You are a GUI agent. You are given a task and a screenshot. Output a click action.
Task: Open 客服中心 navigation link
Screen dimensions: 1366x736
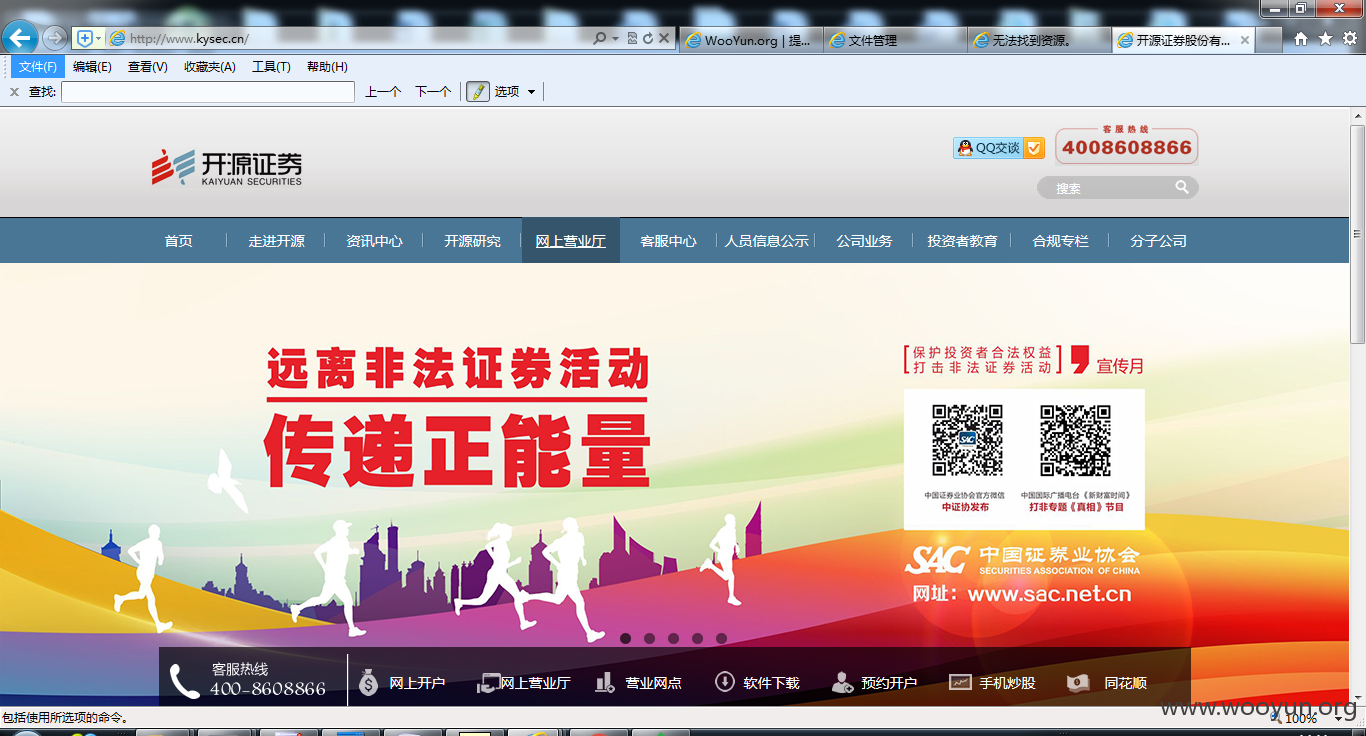click(669, 241)
